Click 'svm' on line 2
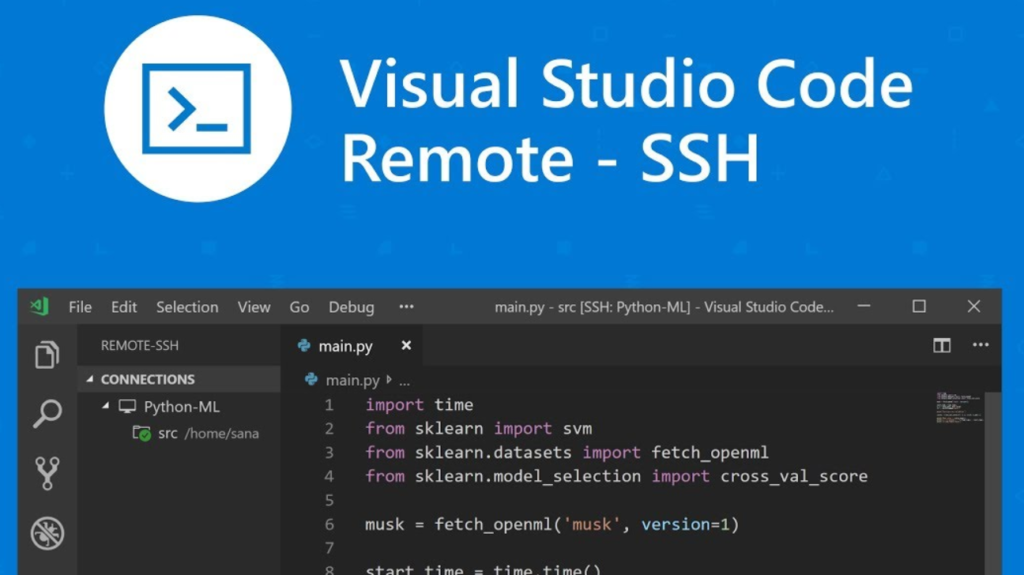 click(x=577, y=429)
